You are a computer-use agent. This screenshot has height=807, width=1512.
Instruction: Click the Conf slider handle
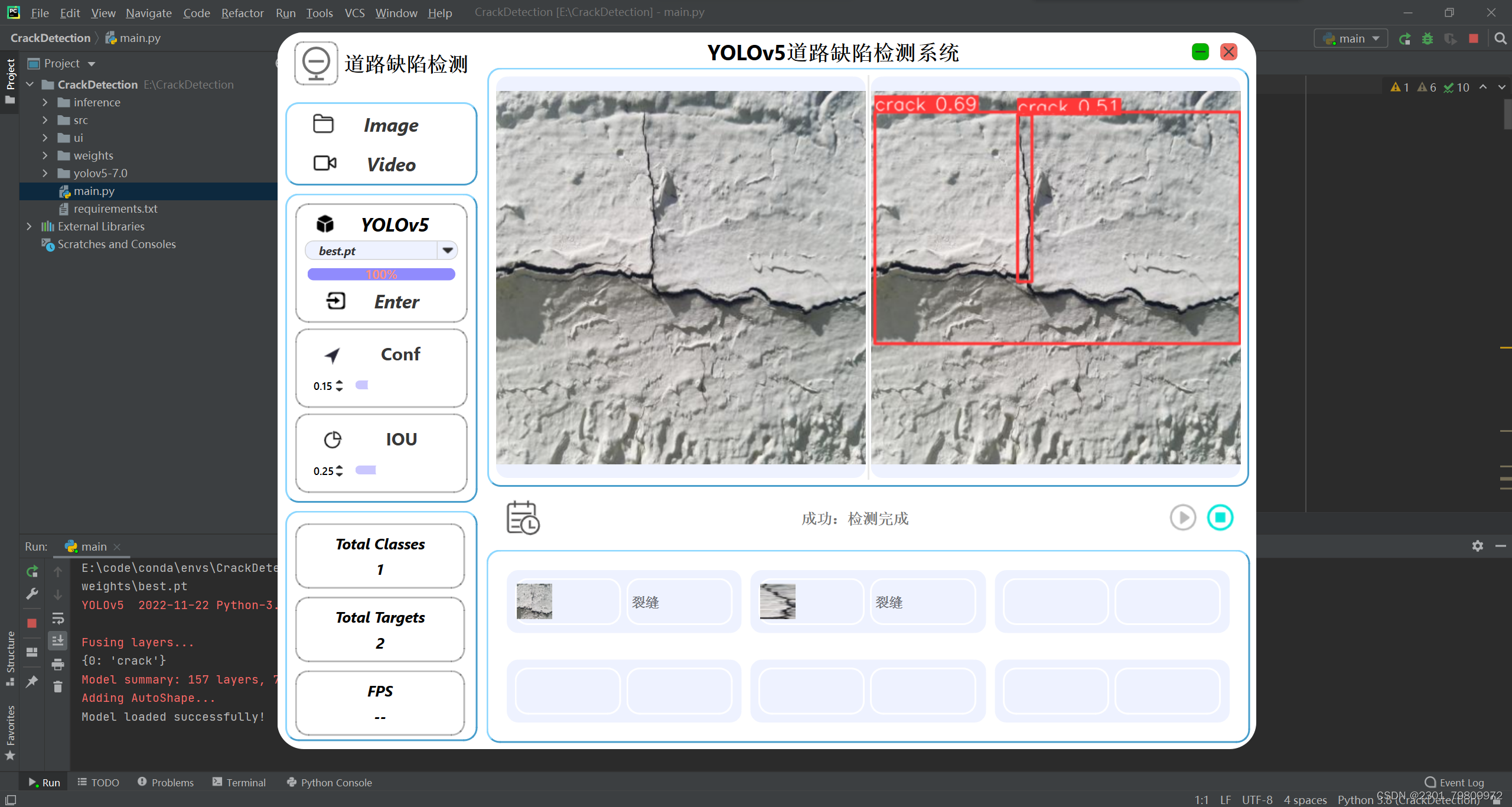click(x=362, y=385)
